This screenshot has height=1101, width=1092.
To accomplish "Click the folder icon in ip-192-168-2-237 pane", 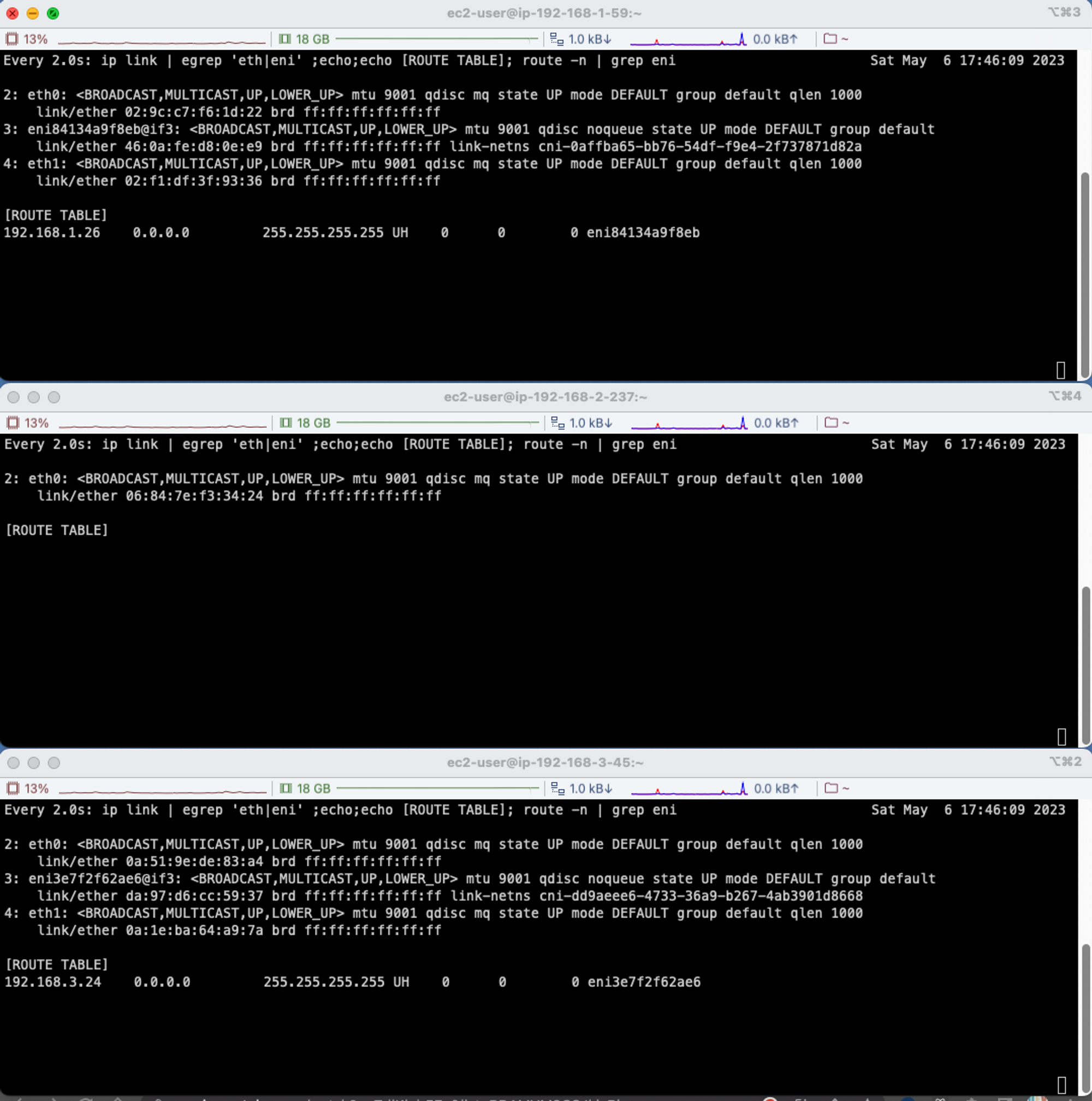I will [832, 422].
